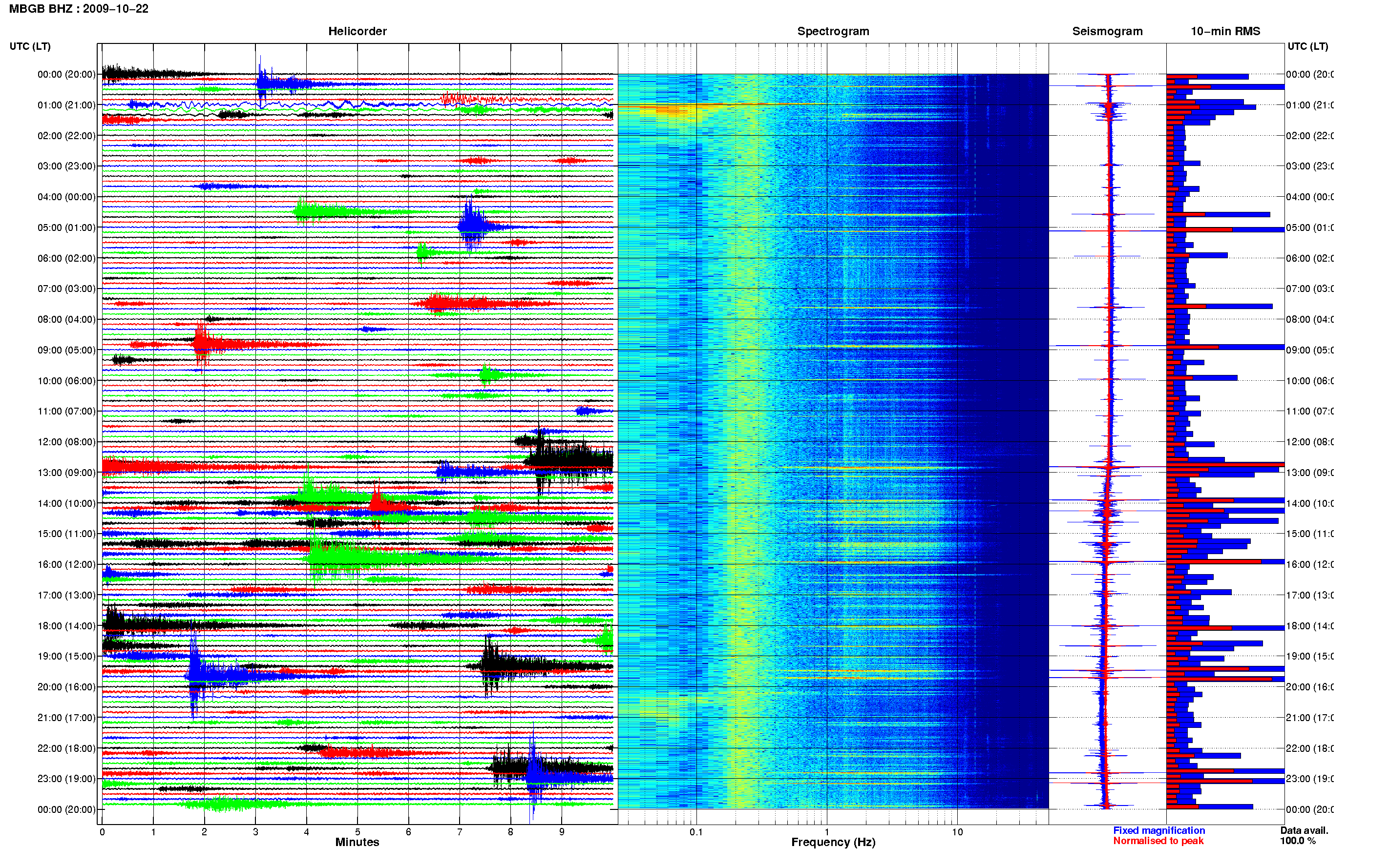Click the right-side 12:00 time label
Screen dimensions: 1389x868
pos(1309,442)
